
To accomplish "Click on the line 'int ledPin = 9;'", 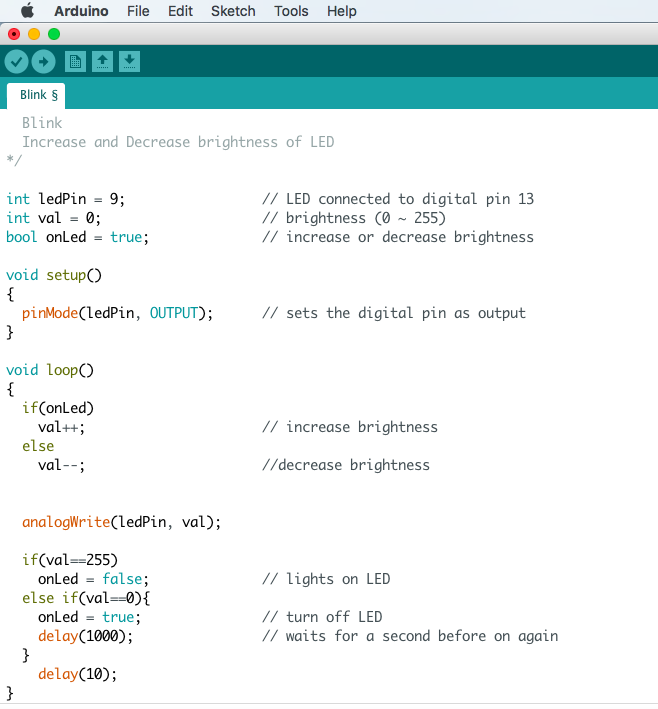I will click(66, 199).
